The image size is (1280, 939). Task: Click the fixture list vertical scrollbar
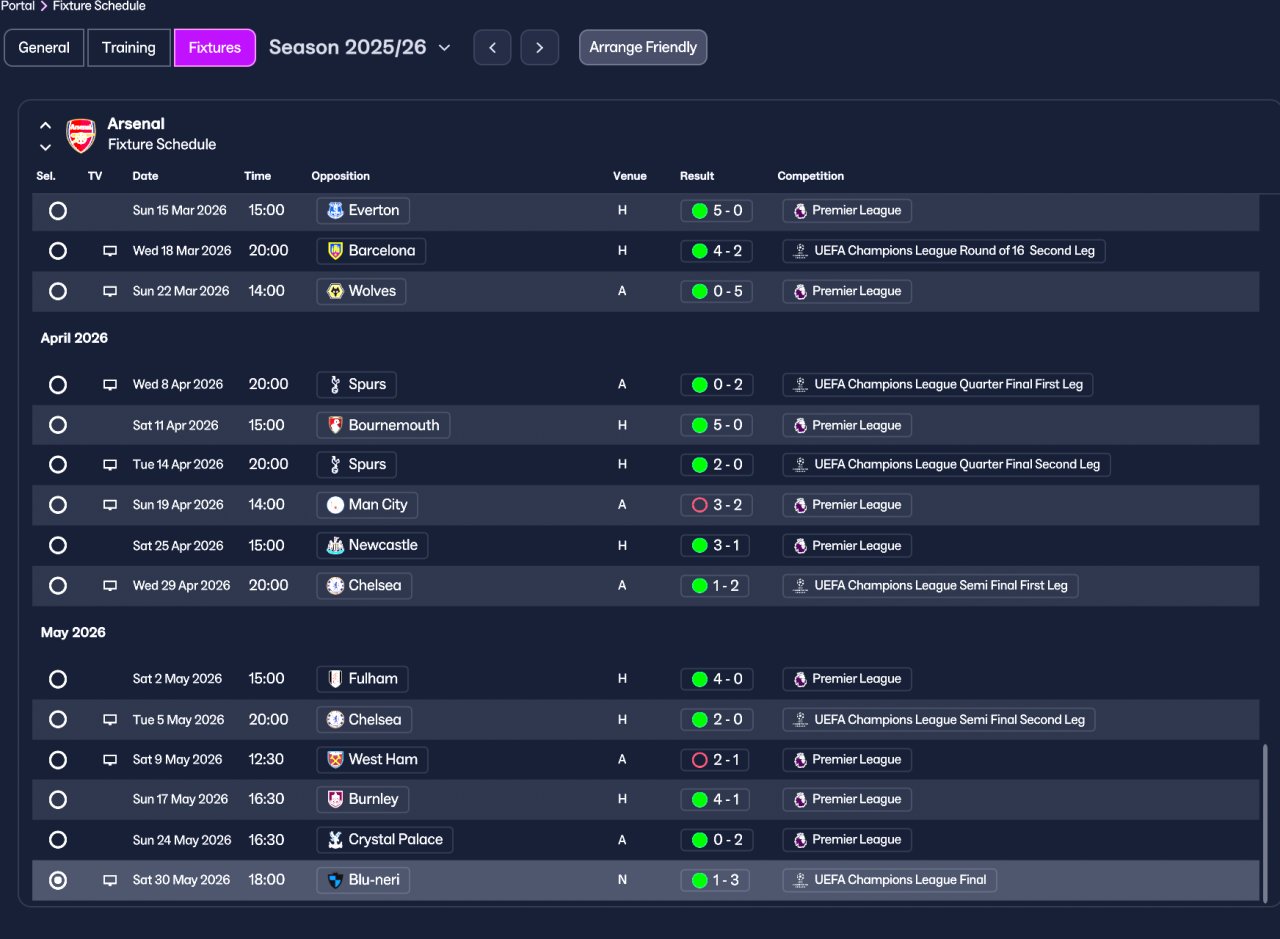[x=1265, y=820]
